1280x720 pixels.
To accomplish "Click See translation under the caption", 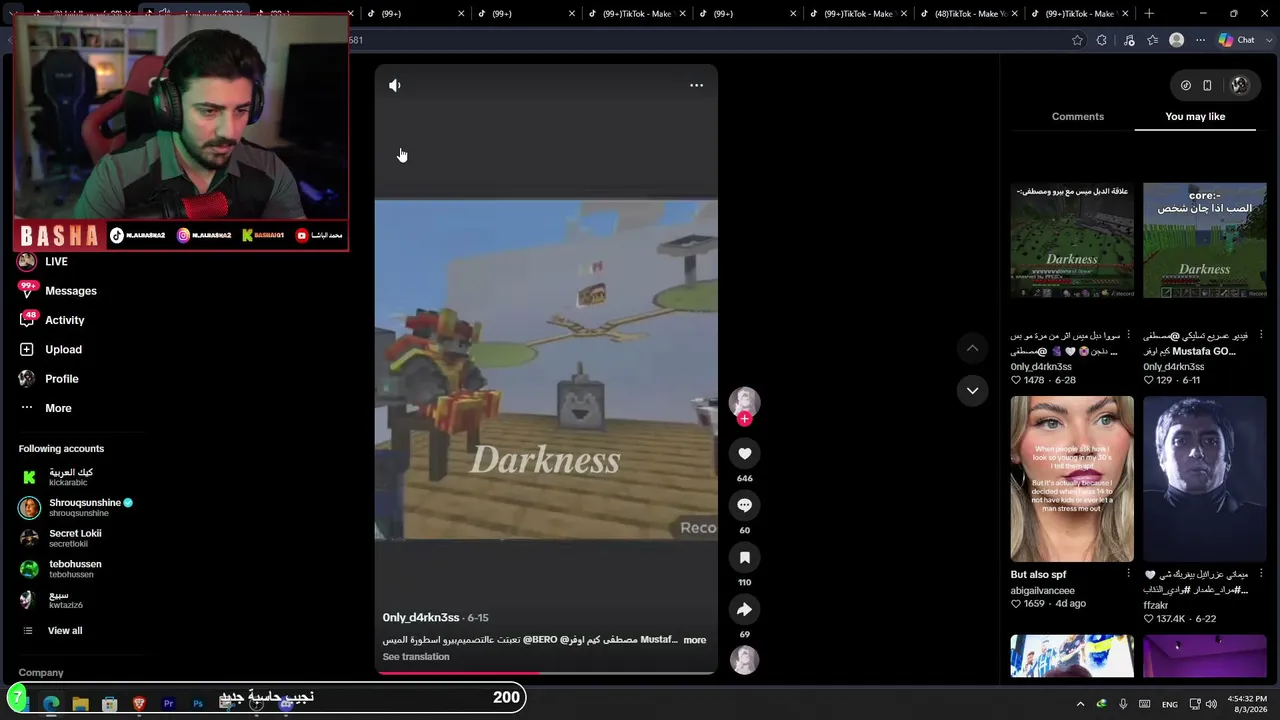I will [x=416, y=657].
